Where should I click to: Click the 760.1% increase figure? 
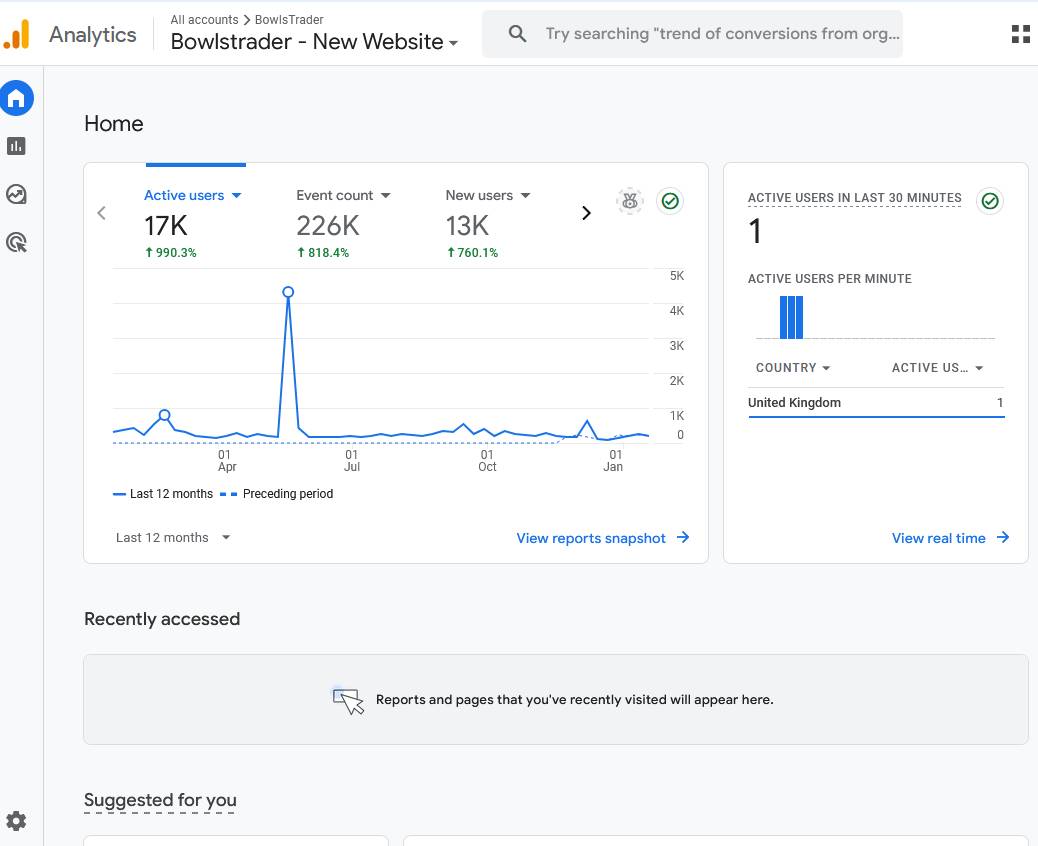472,253
